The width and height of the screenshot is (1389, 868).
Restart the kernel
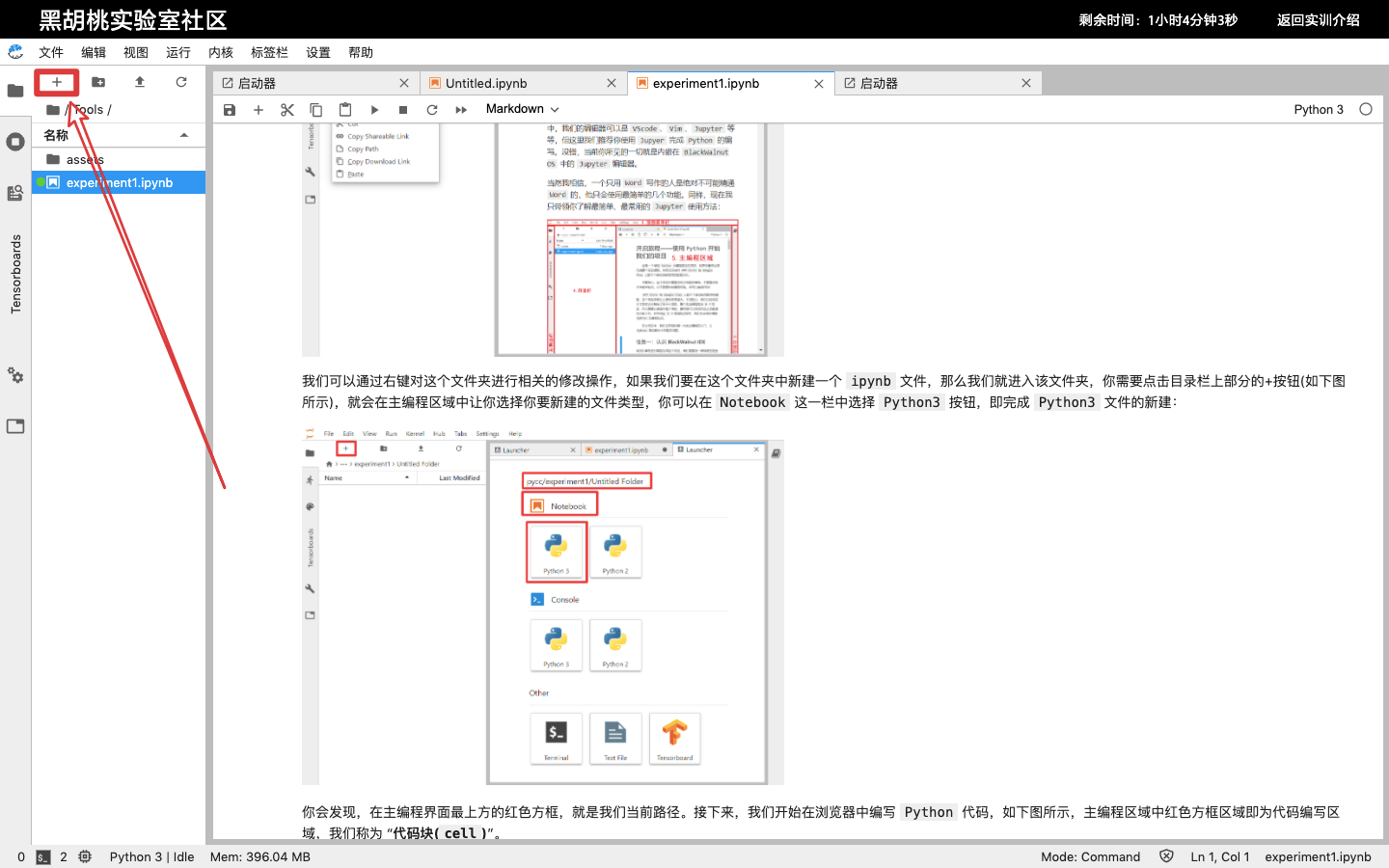coord(432,110)
